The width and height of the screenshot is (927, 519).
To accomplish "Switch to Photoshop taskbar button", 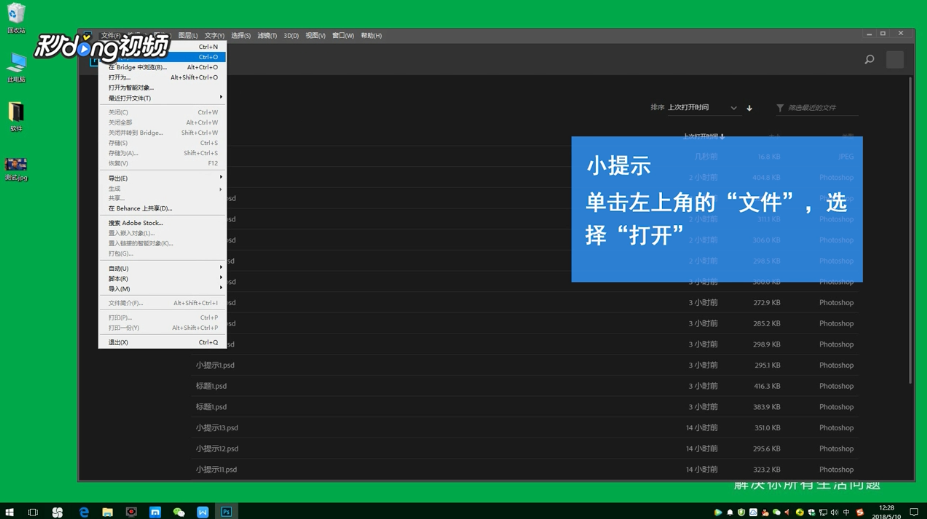I will click(226, 512).
